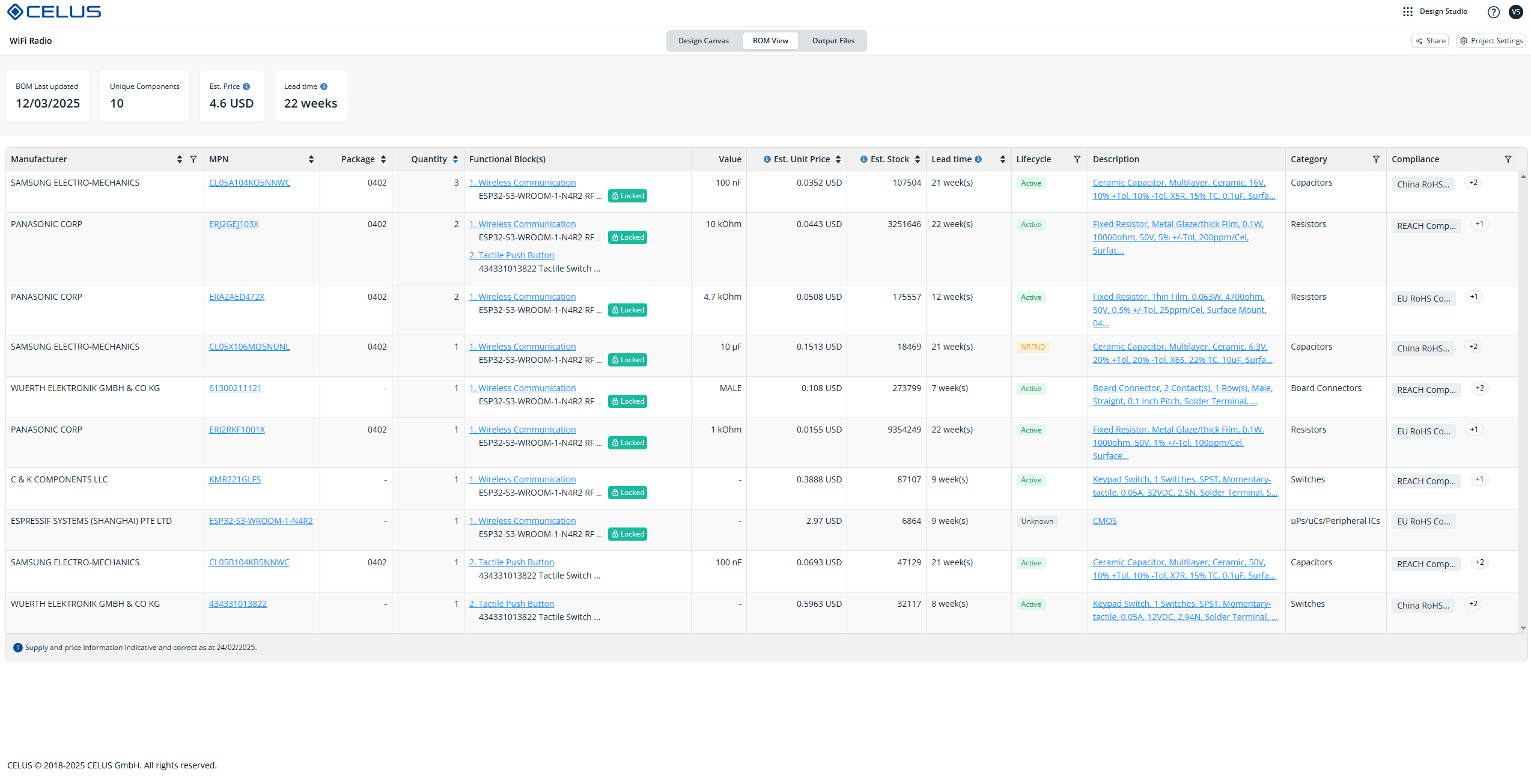Select the BOM View tab

point(770,41)
